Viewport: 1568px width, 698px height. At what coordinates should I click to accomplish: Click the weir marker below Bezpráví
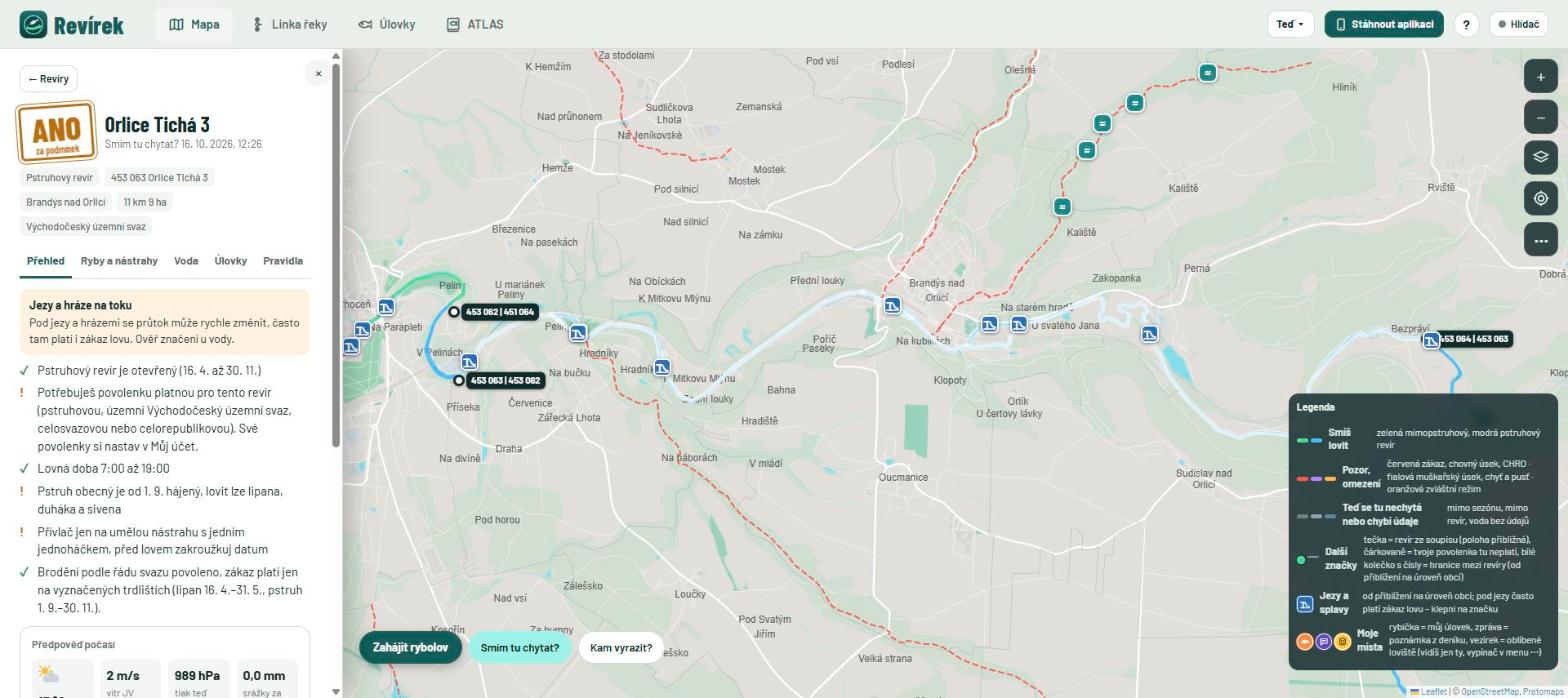[1431, 340]
